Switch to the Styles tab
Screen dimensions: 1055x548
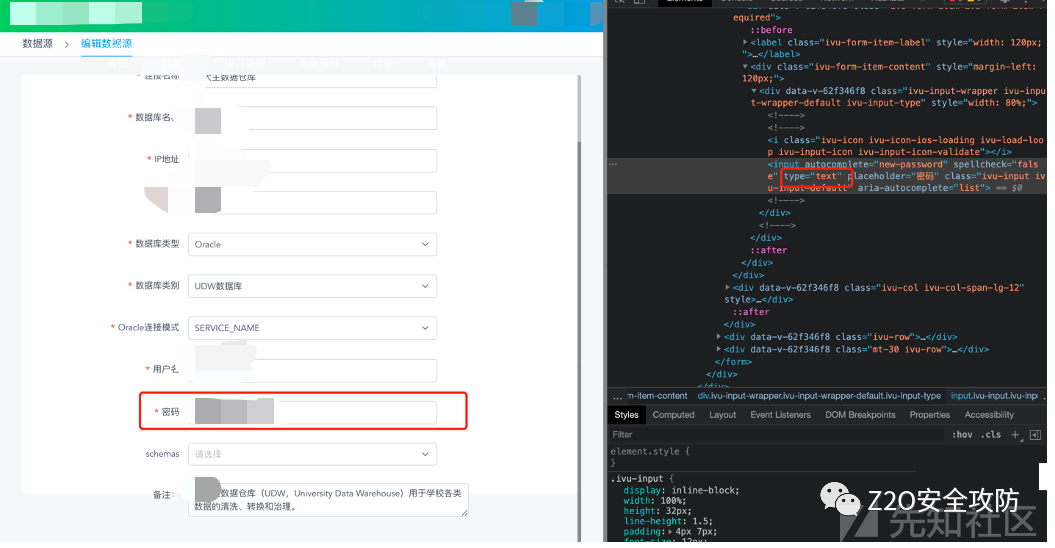coord(626,415)
